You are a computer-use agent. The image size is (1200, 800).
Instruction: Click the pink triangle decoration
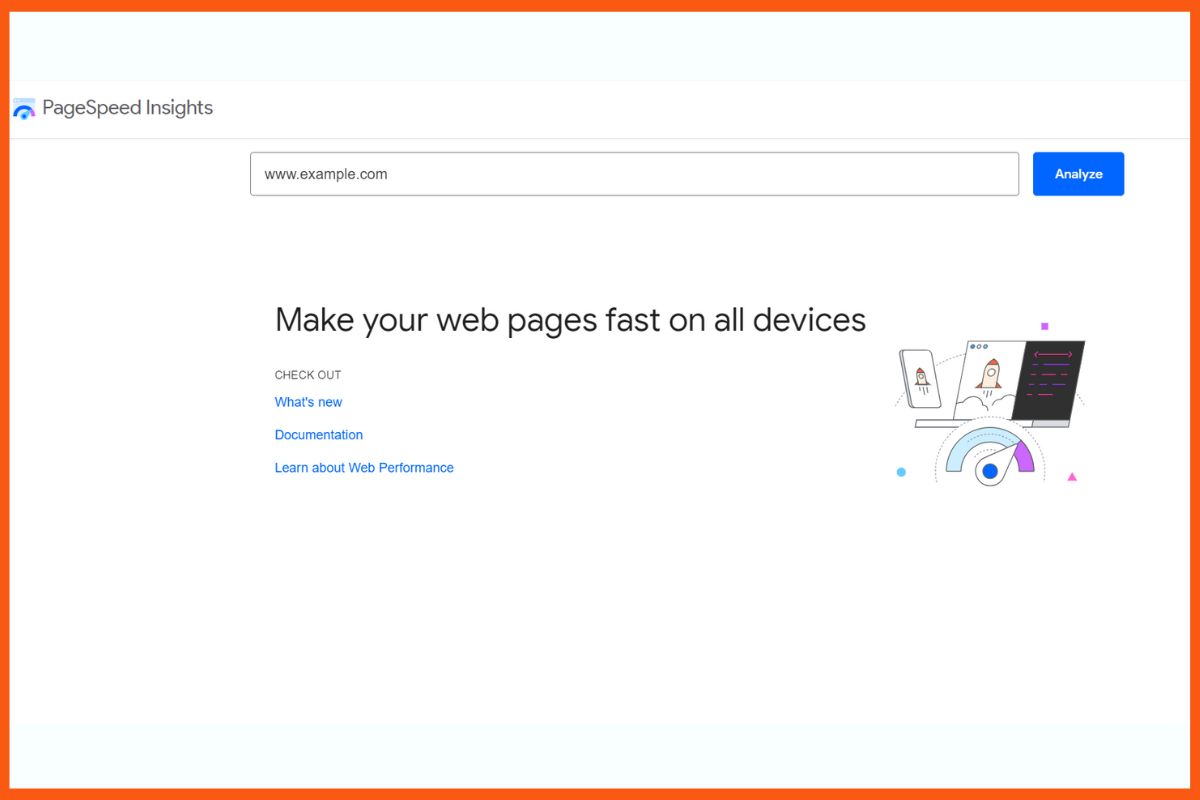pos(1072,477)
